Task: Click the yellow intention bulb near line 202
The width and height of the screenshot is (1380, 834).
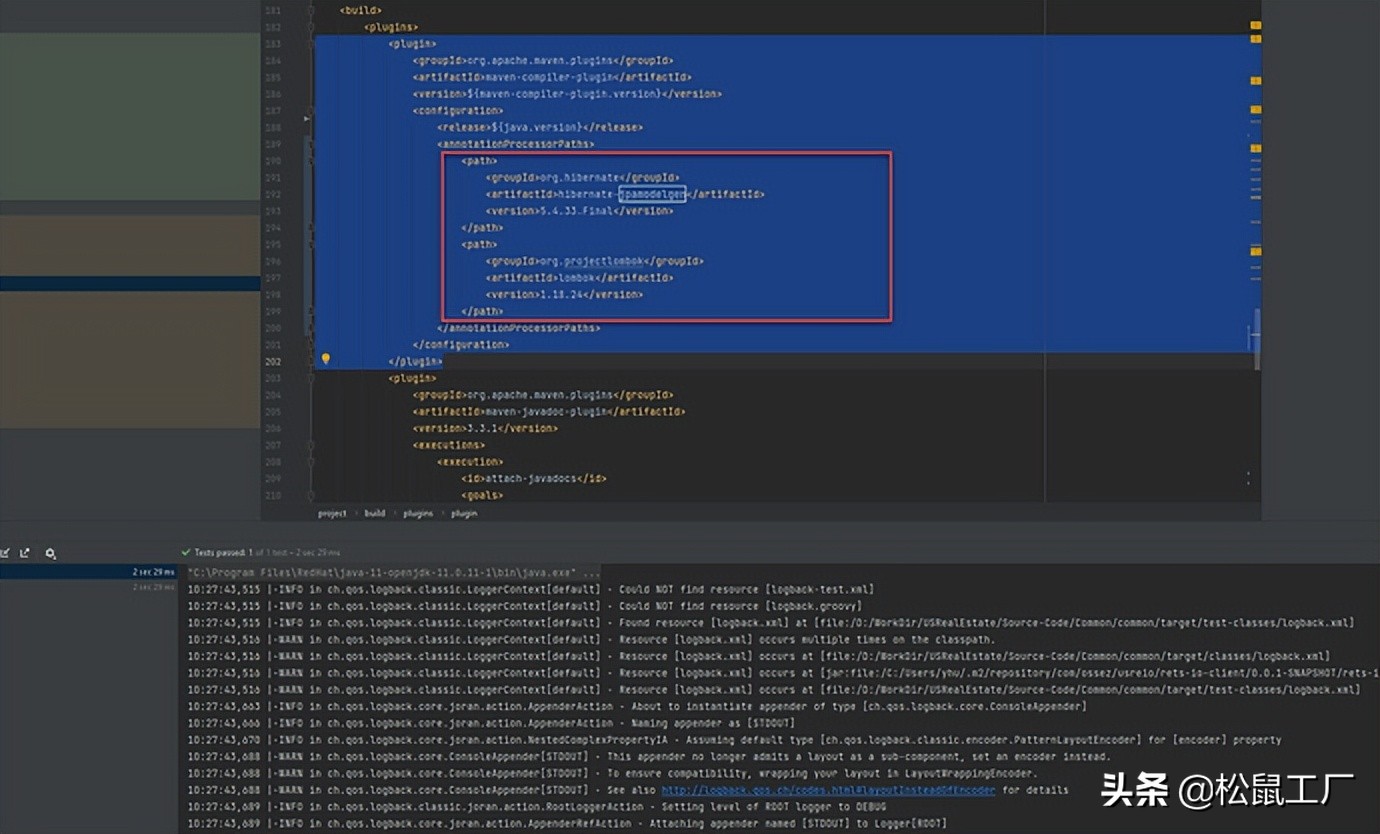Action: (325, 358)
